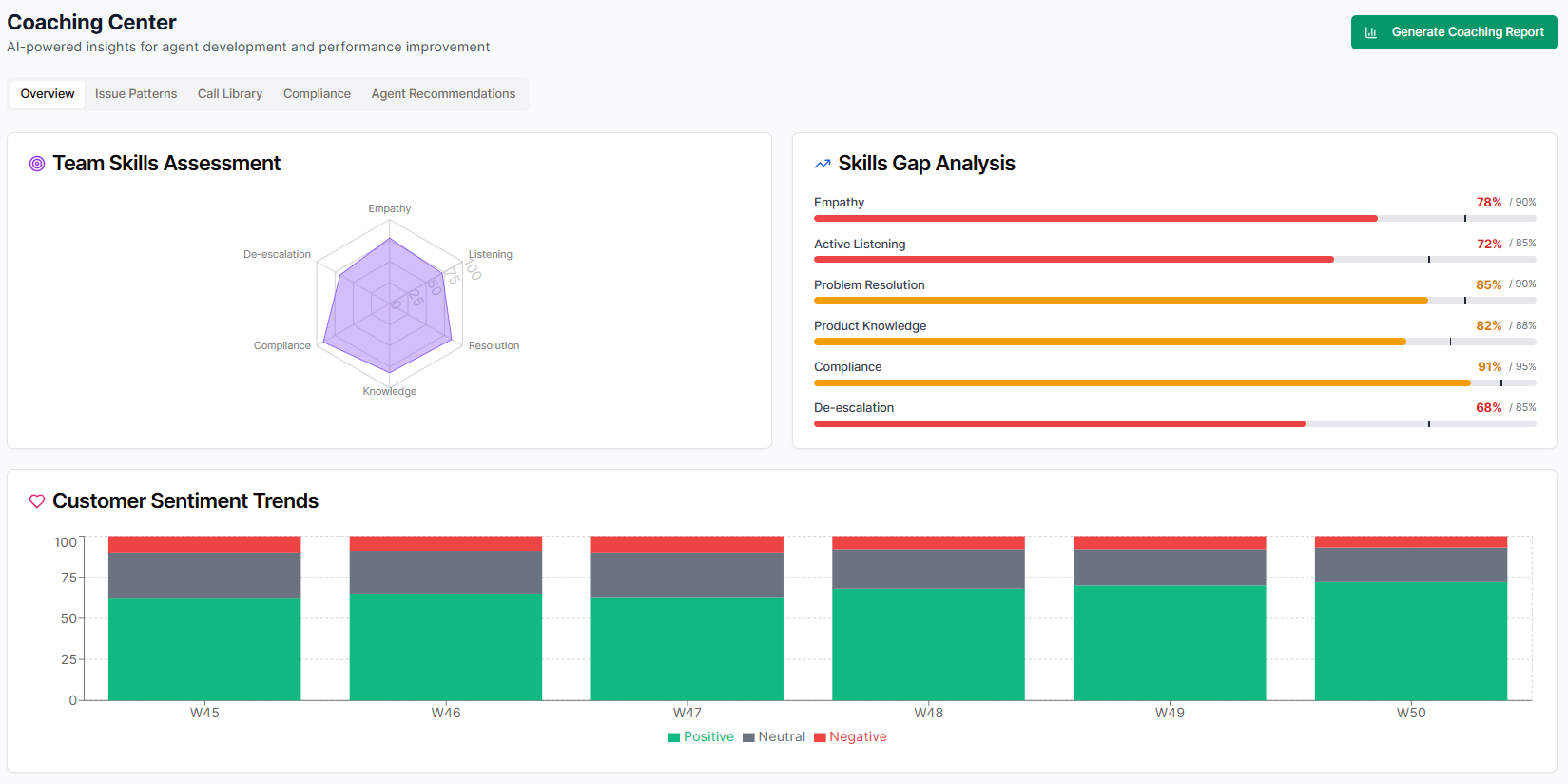Click the Empathy progress bar in Skills Gap
1568x784 pixels.
coord(1175,219)
